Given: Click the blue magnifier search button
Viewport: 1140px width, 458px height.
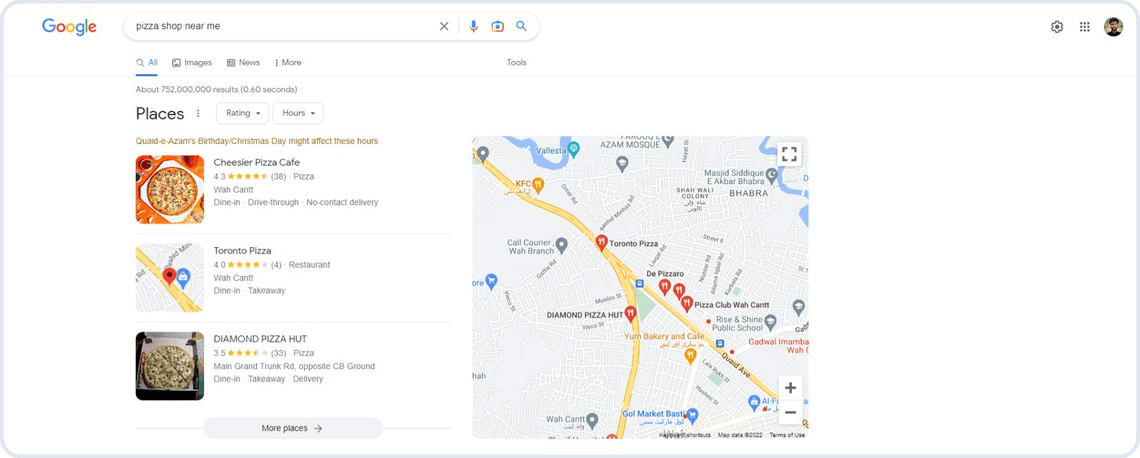Looking at the screenshot, I should click(521, 27).
